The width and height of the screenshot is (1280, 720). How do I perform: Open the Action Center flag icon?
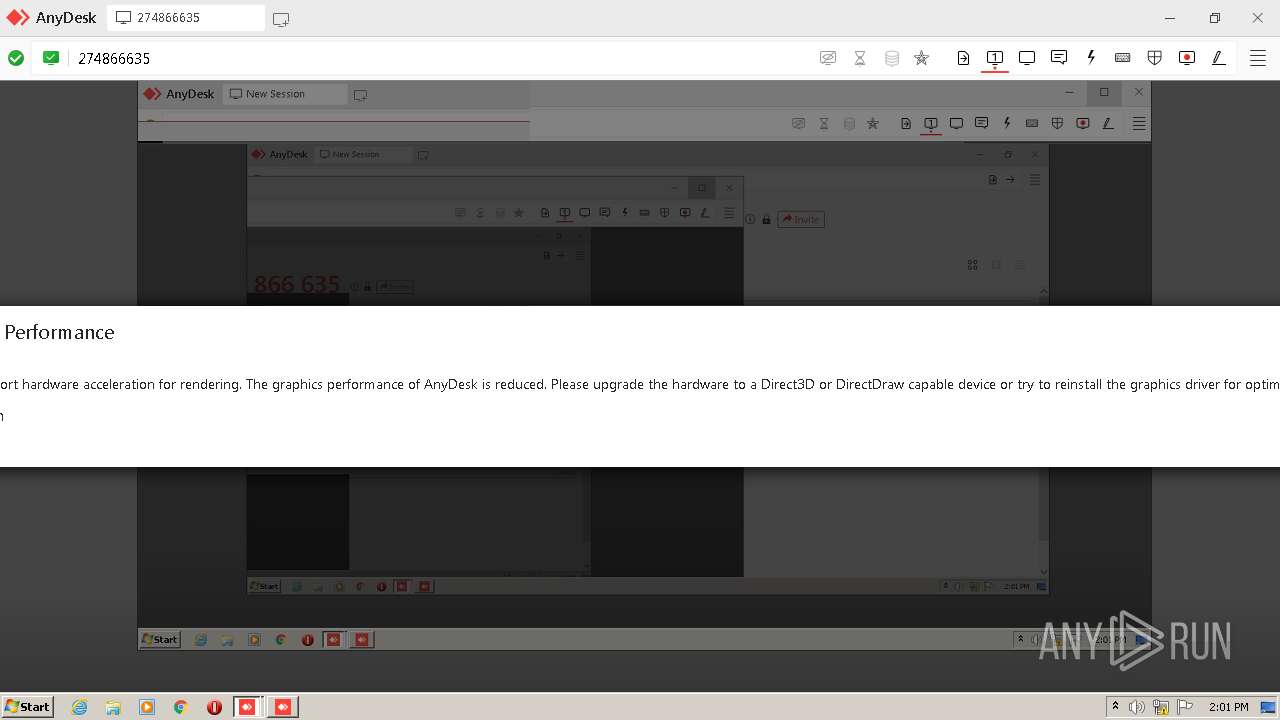(x=1185, y=707)
